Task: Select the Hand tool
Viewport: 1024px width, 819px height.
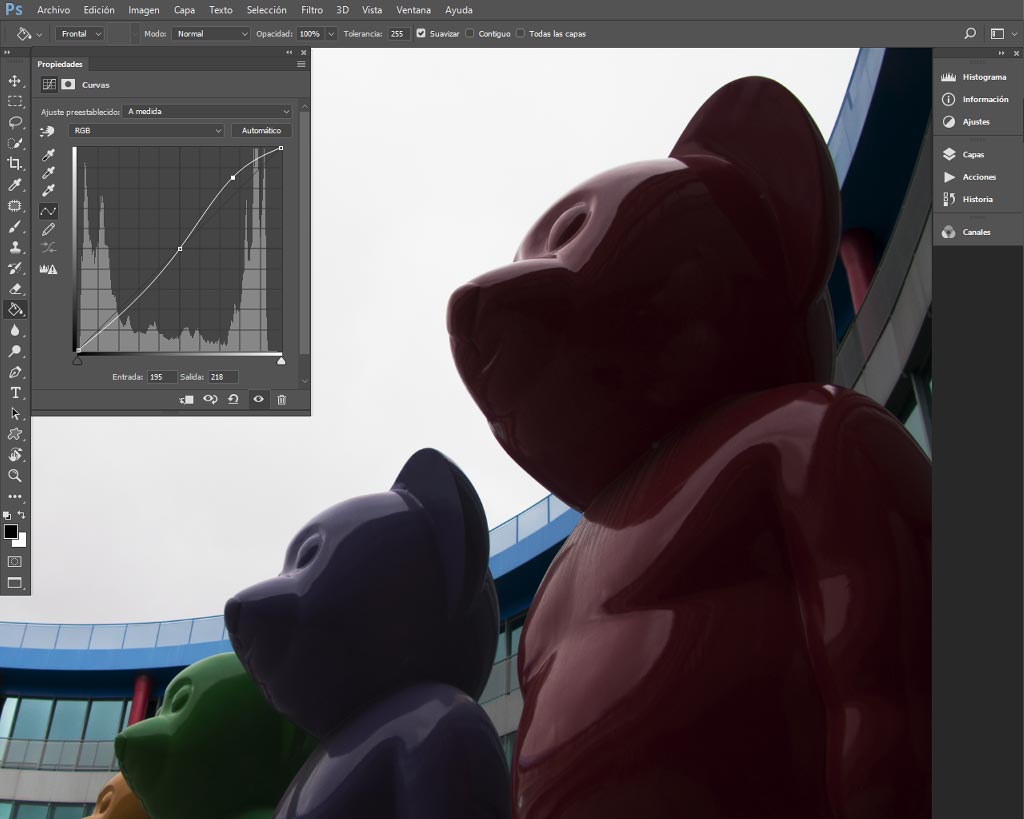Action: coord(14,455)
